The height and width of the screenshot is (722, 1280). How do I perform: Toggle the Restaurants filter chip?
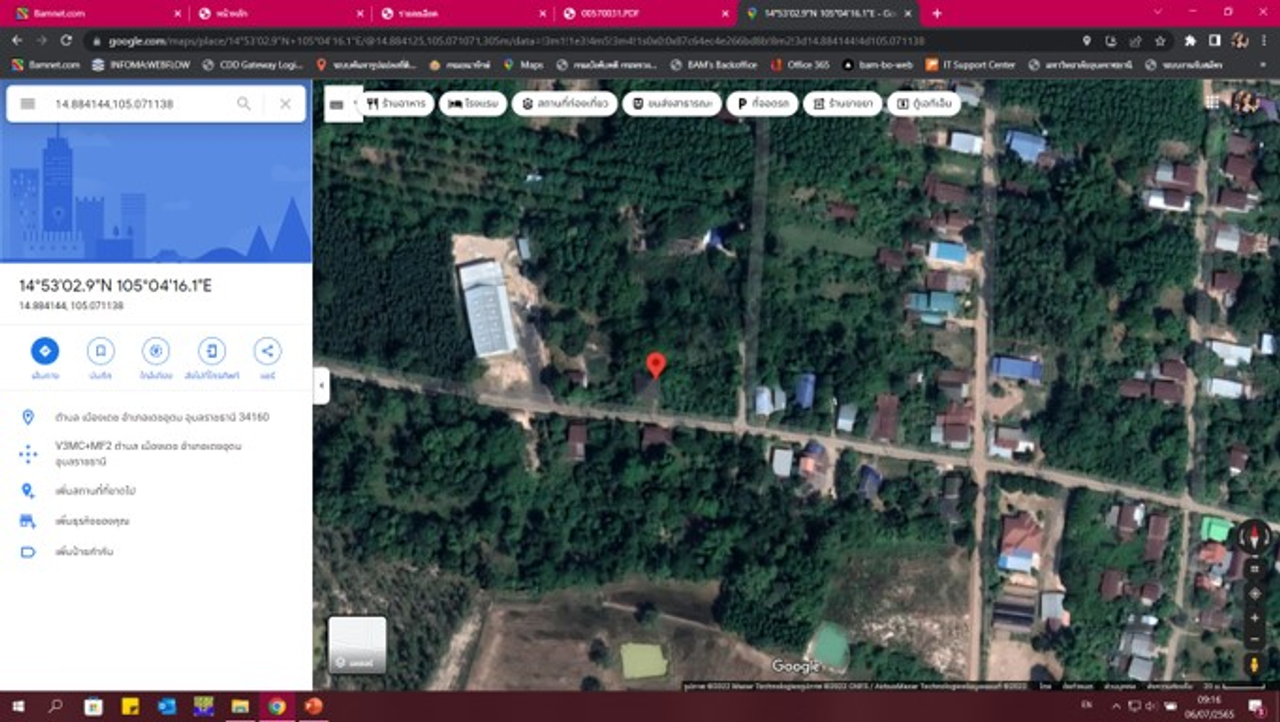(x=397, y=104)
